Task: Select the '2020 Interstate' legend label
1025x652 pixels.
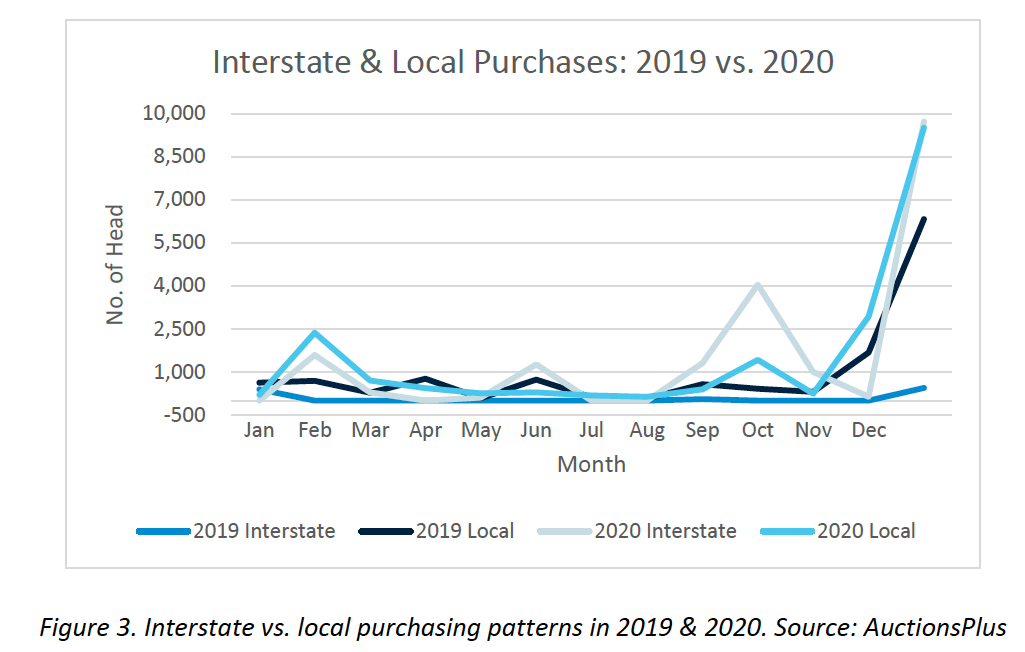Action: coord(665,530)
